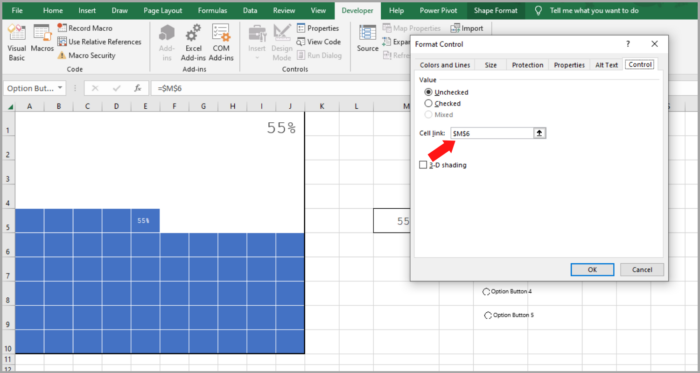Click the large 55% label
This screenshot has width=700, height=373.
[281, 128]
